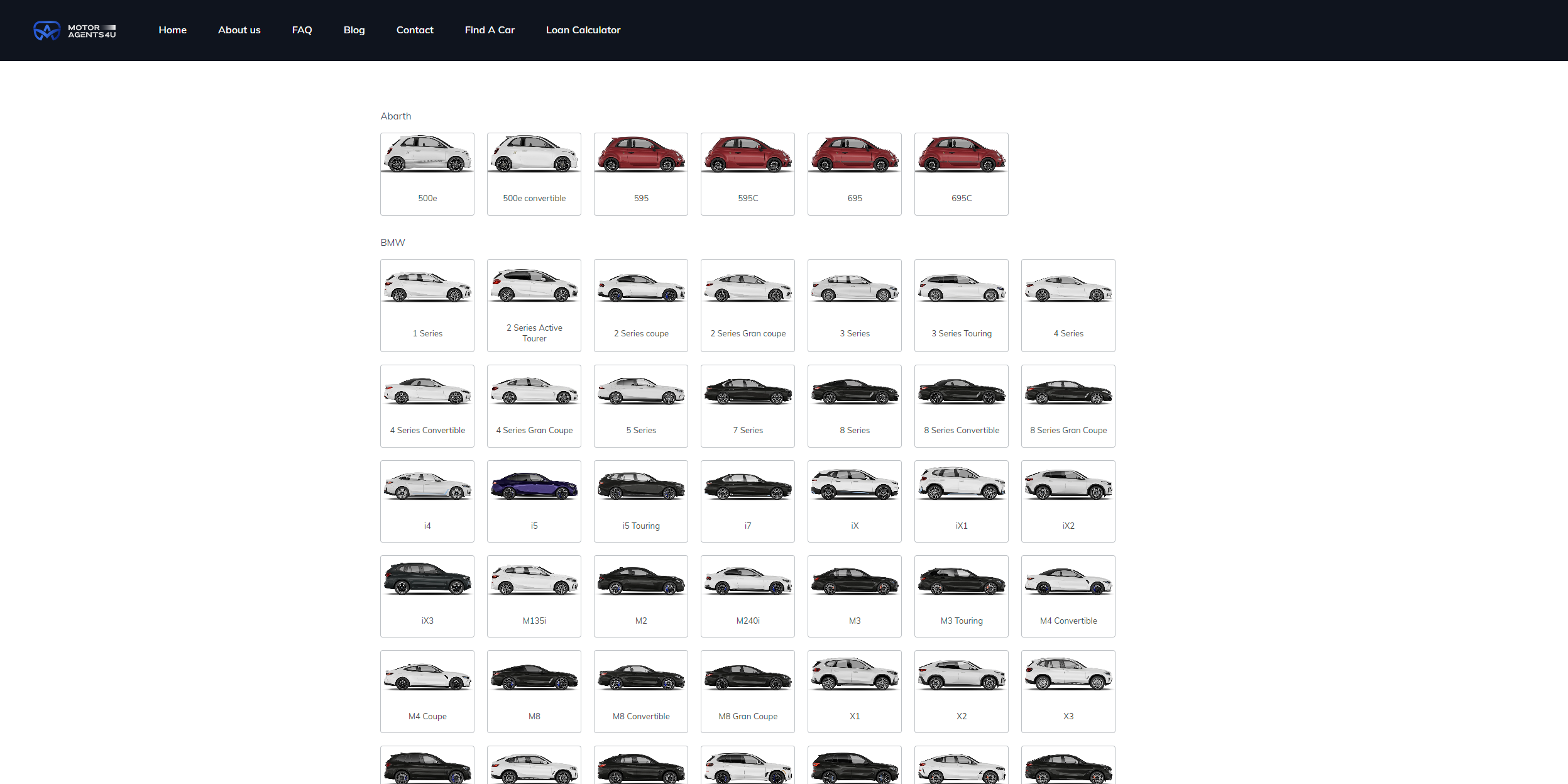Pick the 8 Series Convertible model

[962, 406]
